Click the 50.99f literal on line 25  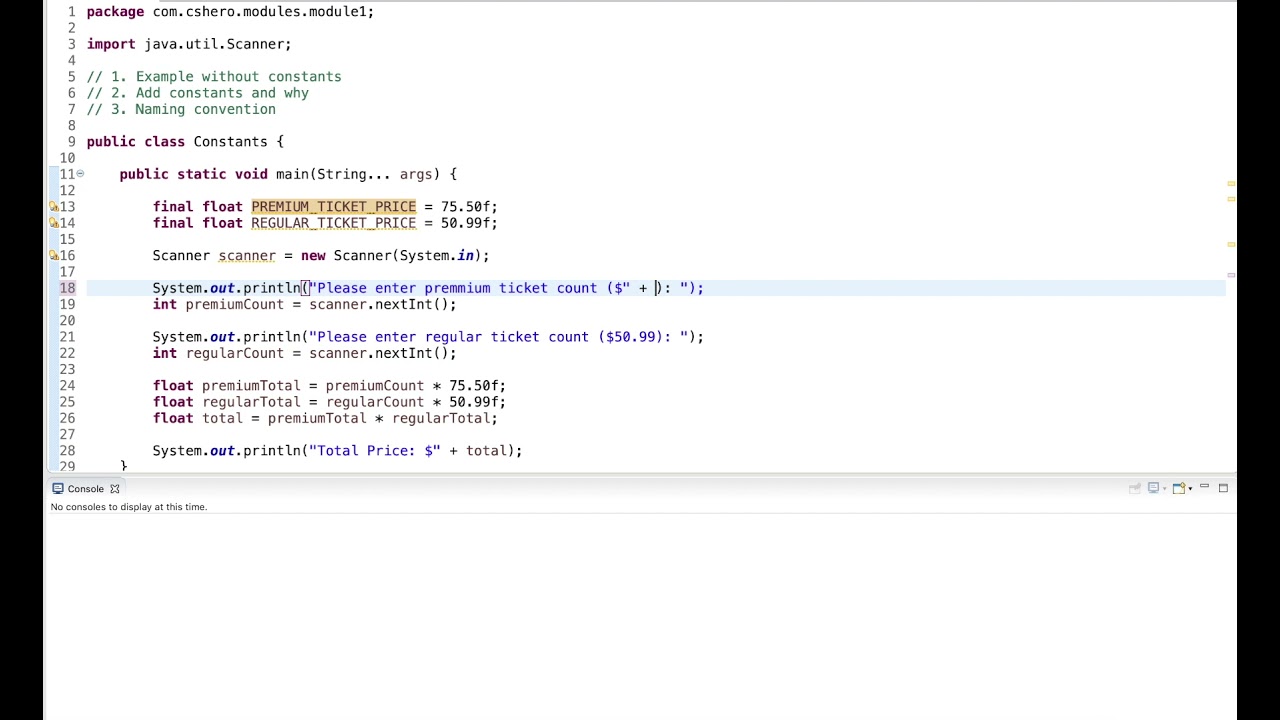pyautogui.click(x=473, y=402)
